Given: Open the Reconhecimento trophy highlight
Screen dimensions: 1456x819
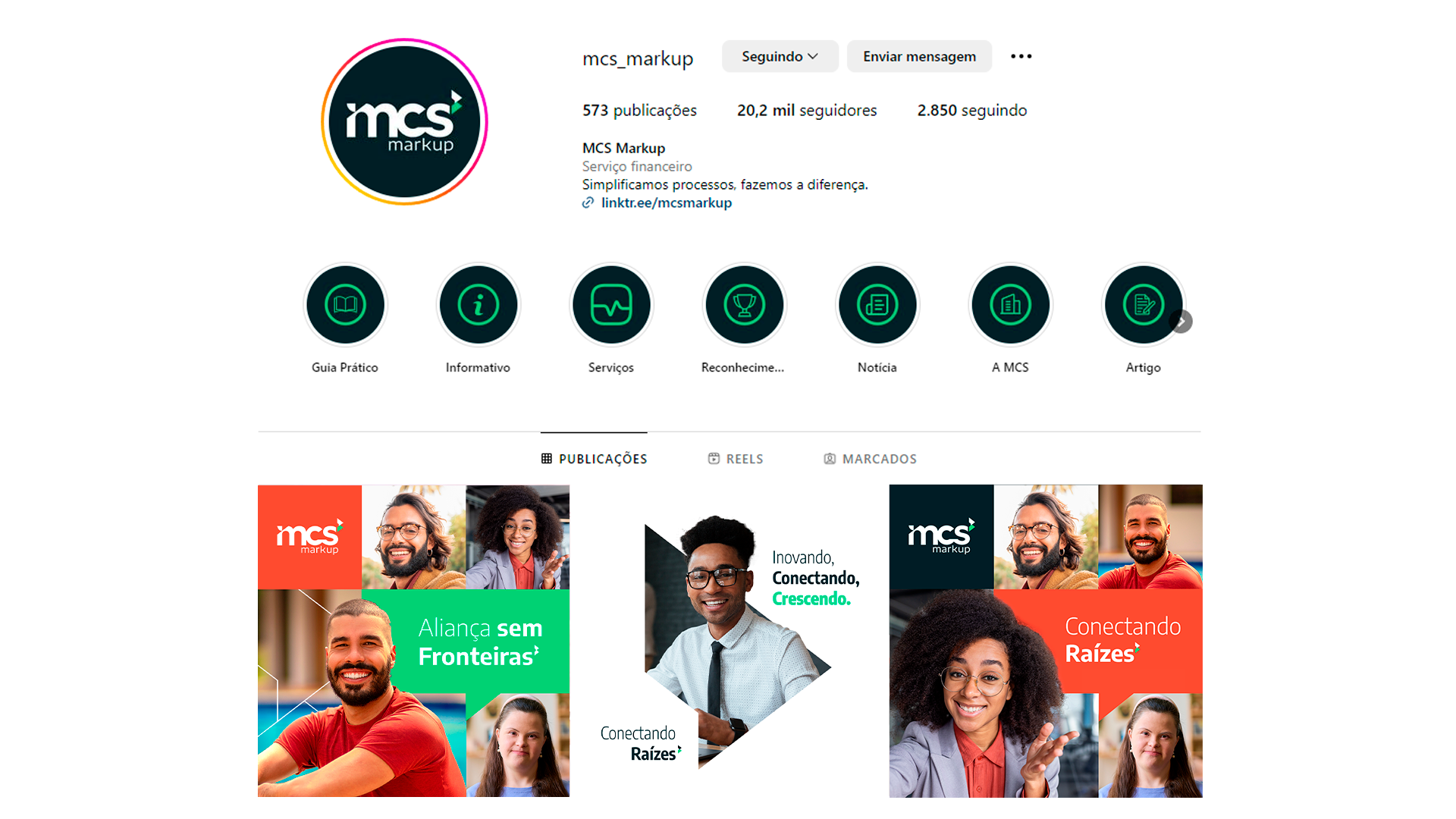Looking at the screenshot, I should pos(745,305).
